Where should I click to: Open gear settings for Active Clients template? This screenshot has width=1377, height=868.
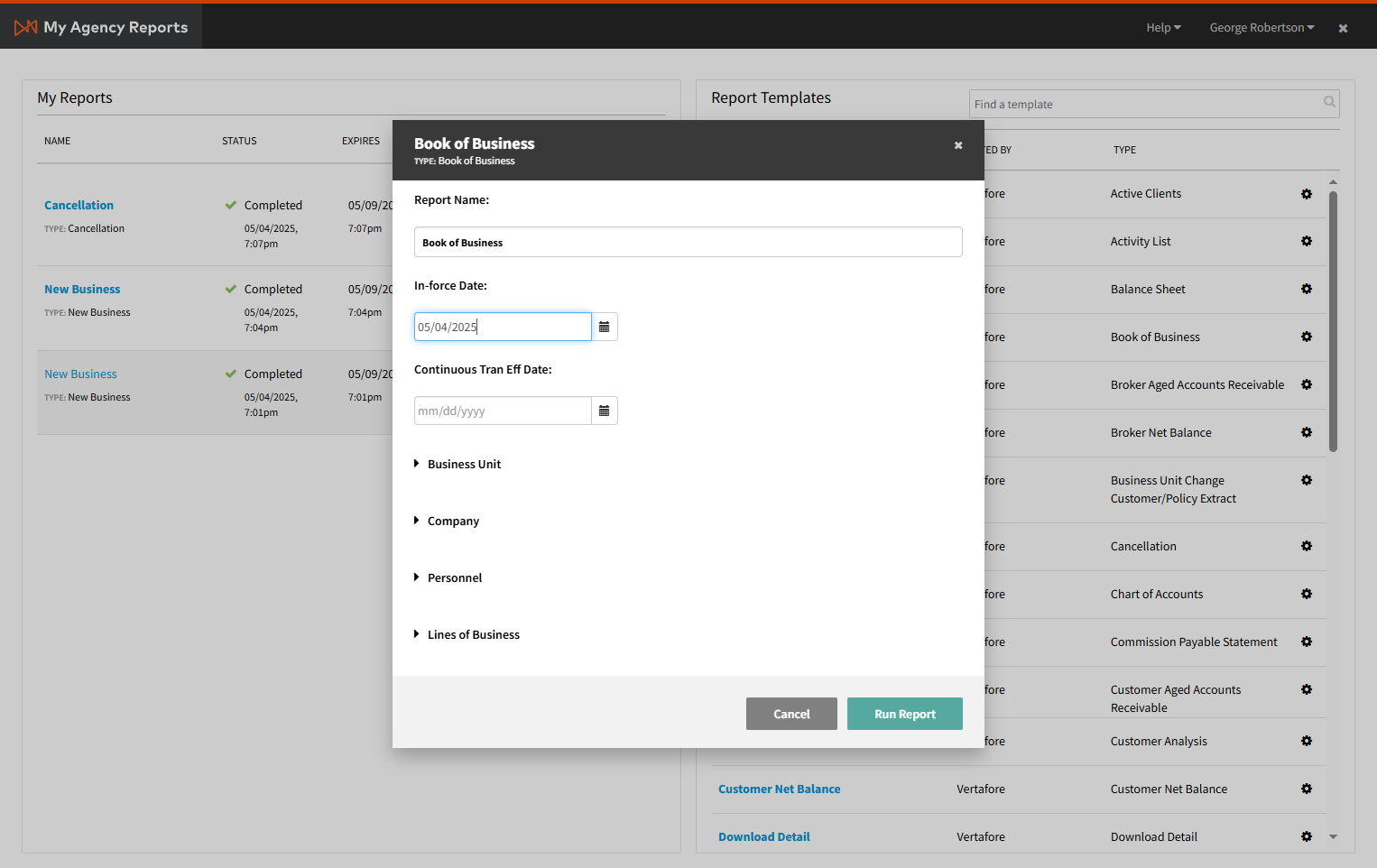pyautogui.click(x=1307, y=194)
